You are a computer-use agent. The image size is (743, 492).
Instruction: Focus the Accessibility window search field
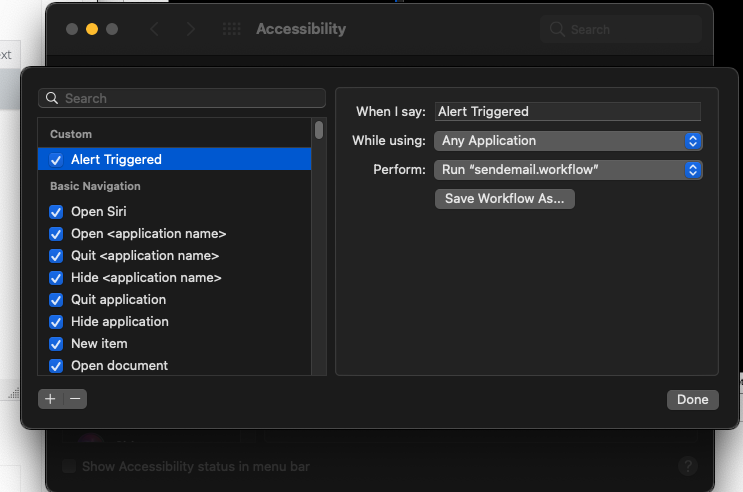(626, 30)
